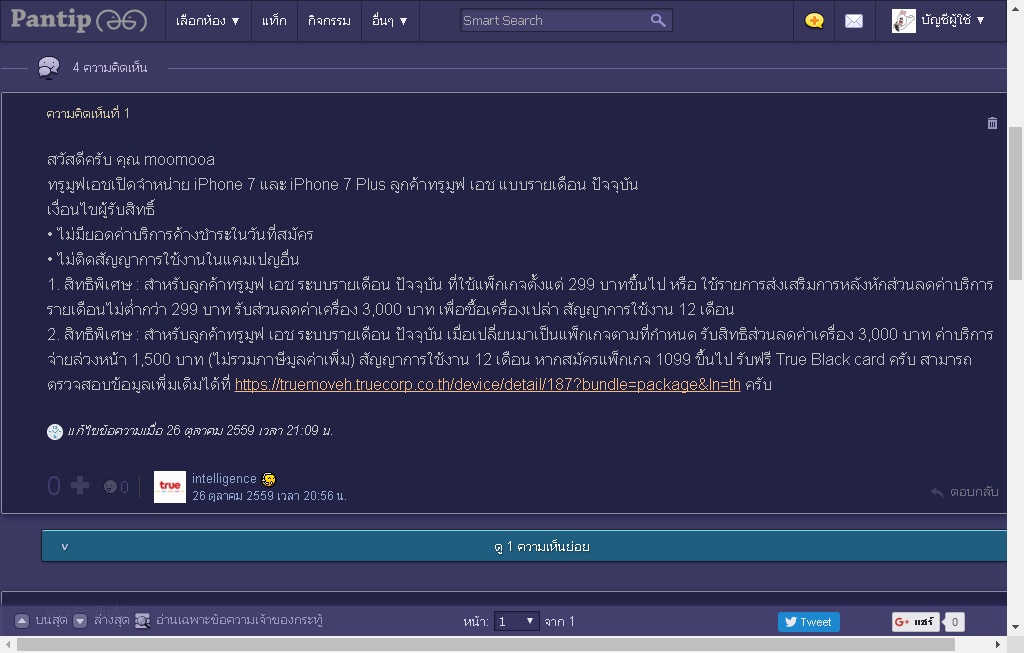Screen dimensions: 1024x653
Task: Click the scroll-down arrow of vertical scrollbar
Action: point(1016,628)
